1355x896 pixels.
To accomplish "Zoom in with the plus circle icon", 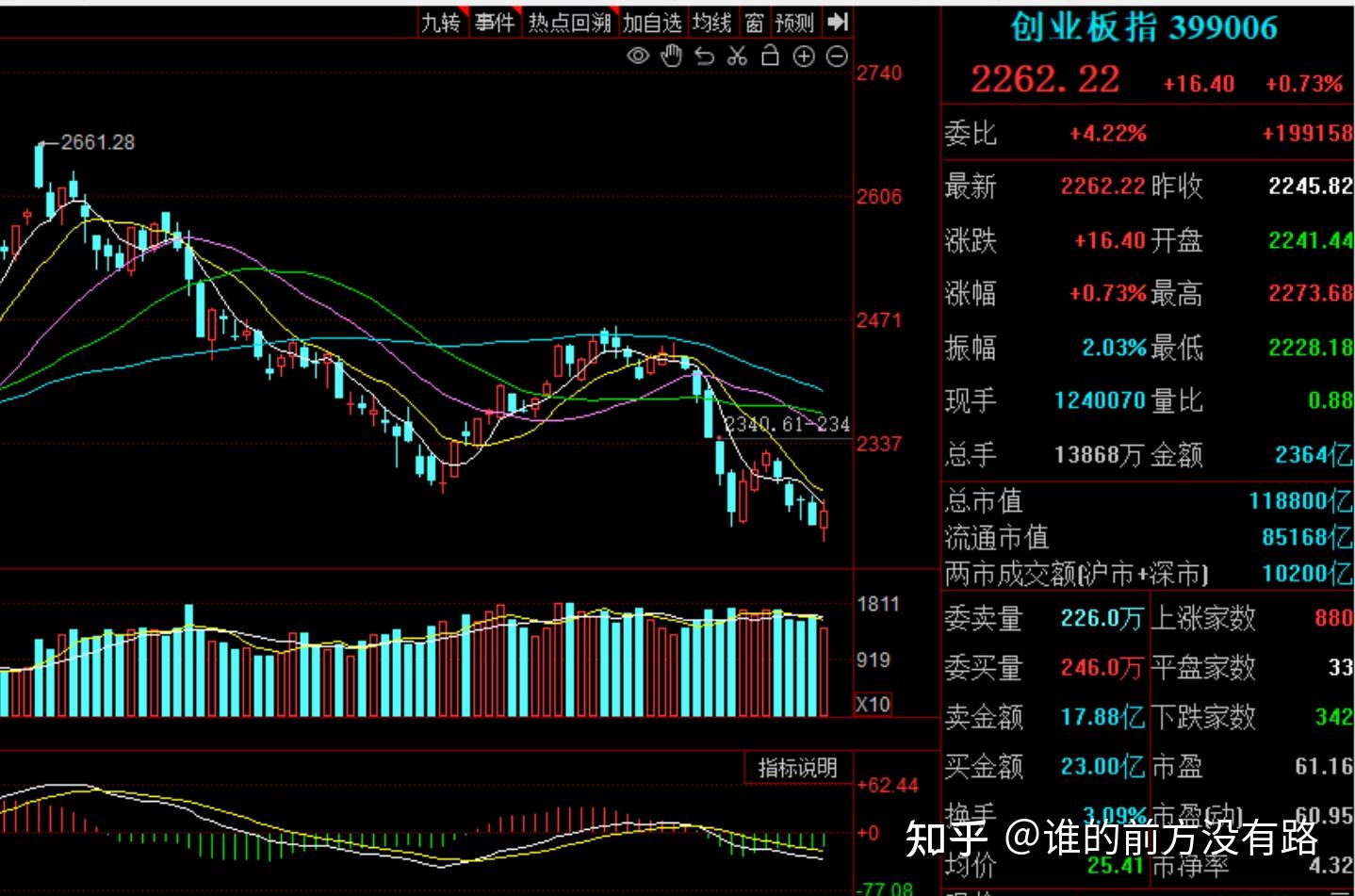I will coord(803,57).
